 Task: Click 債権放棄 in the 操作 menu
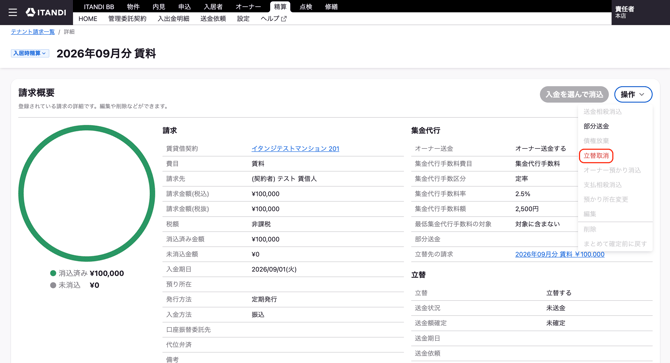(596, 141)
